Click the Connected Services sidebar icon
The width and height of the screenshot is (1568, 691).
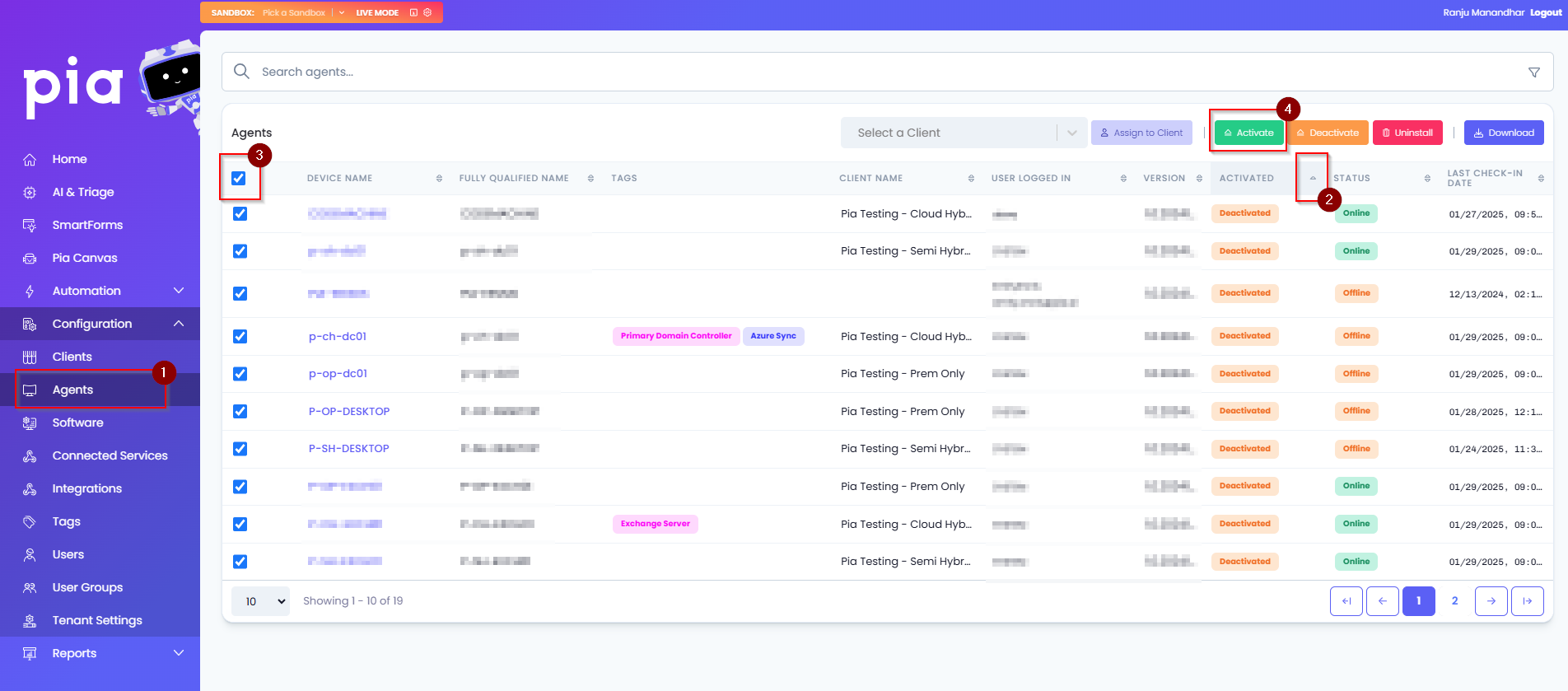click(x=30, y=456)
